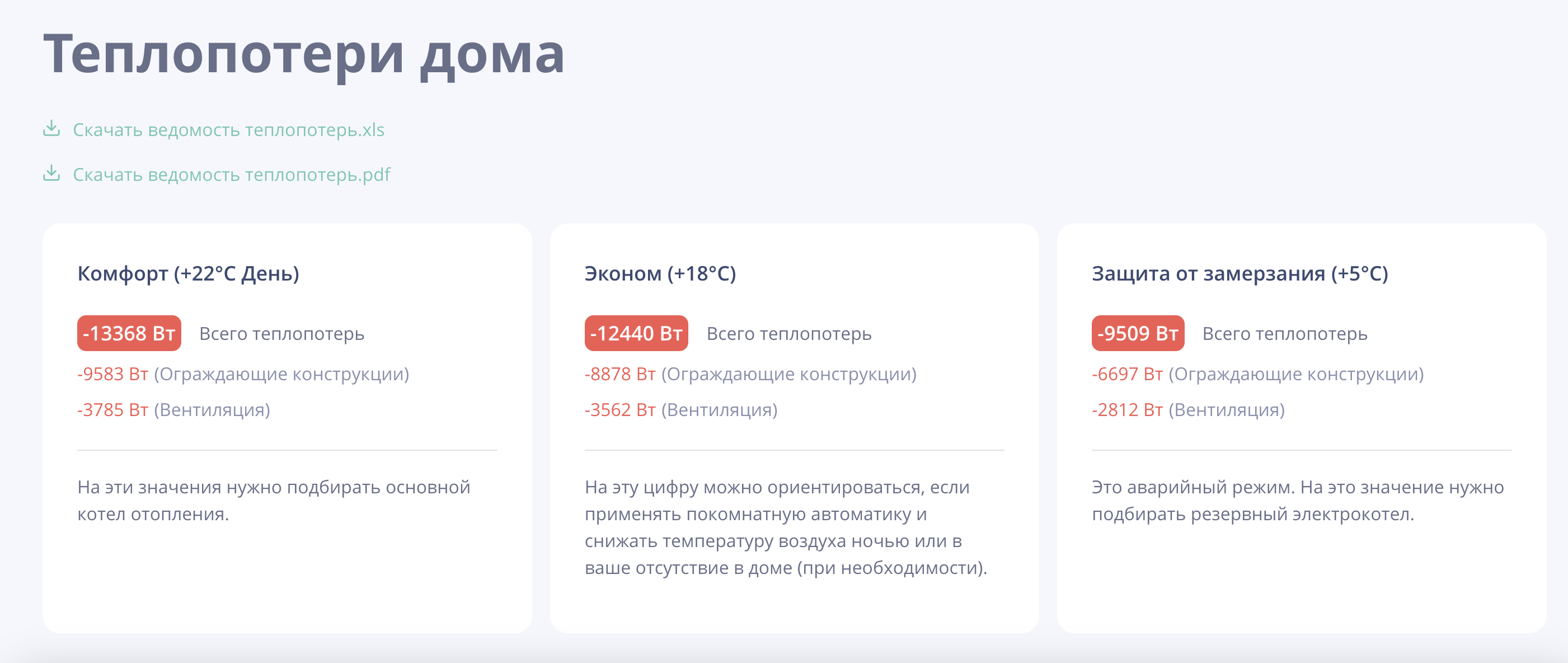Click -3562 Вт ventilation value in Эконом
Screen dimensions: 1568x663
[x=619, y=410]
